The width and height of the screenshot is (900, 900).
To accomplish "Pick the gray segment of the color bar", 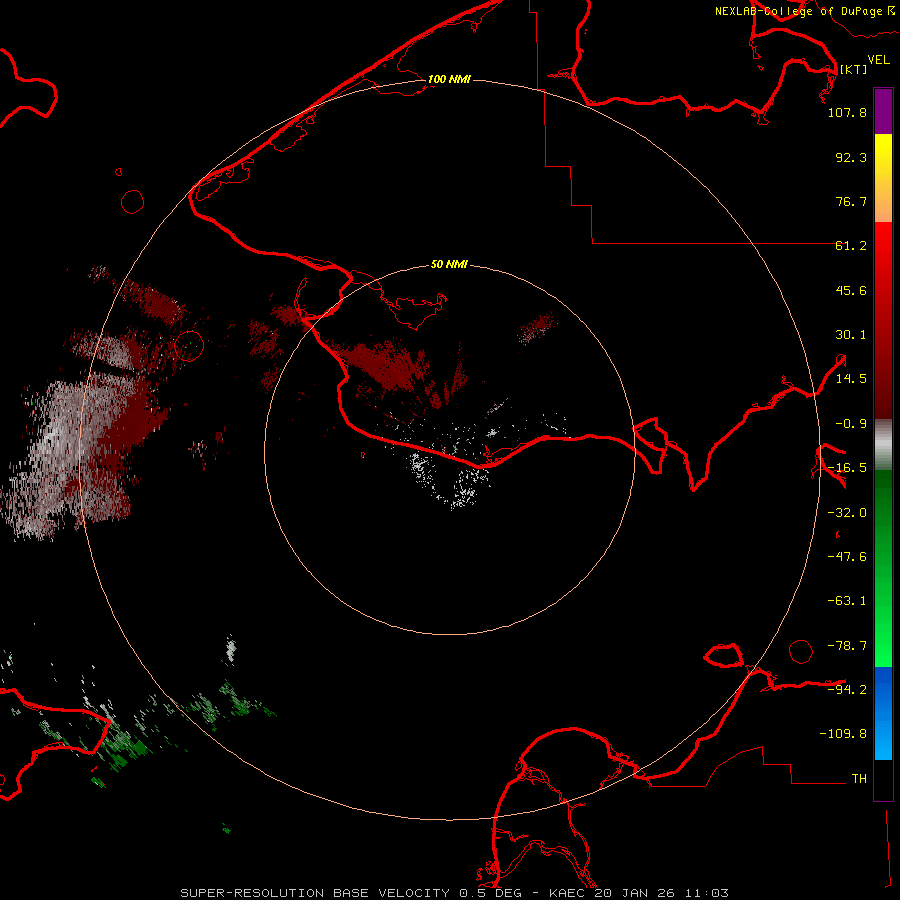I will click(883, 445).
